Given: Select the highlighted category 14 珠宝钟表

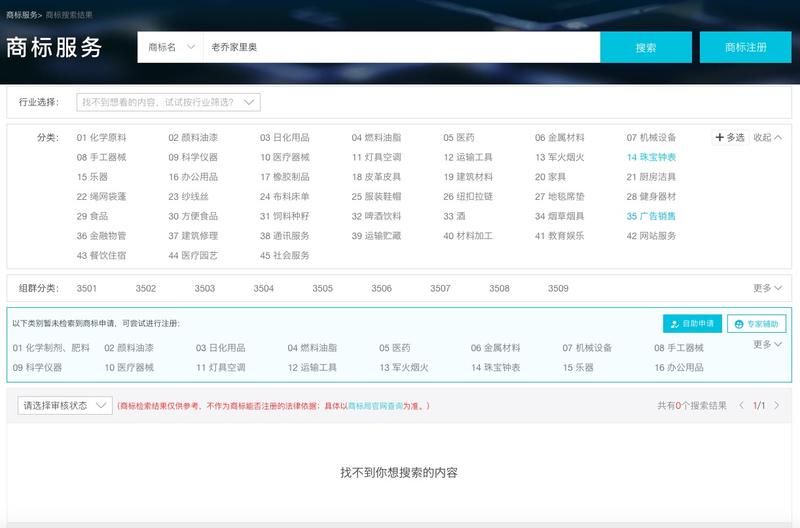Looking at the screenshot, I should point(651,157).
